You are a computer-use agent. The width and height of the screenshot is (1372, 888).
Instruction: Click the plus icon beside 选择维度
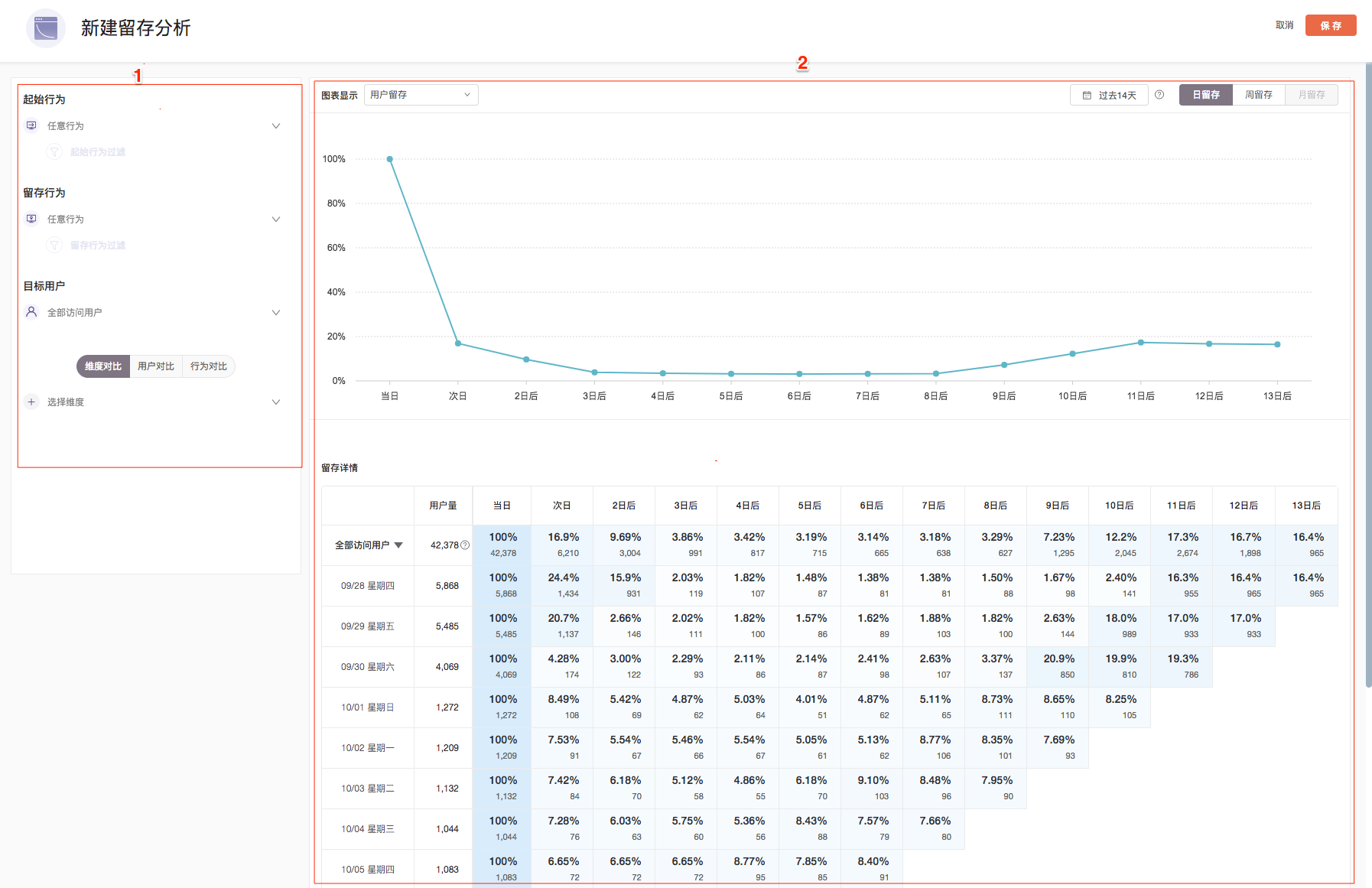[31, 402]
